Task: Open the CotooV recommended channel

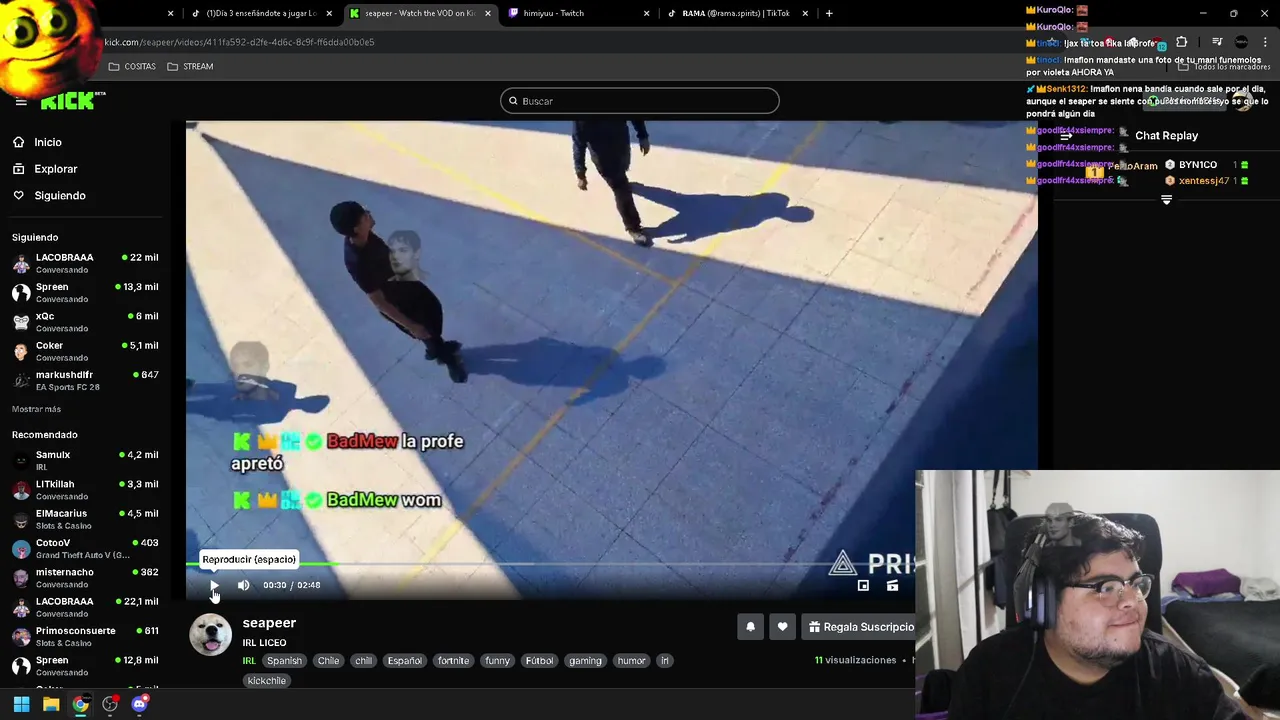Action: [x=85, y=548]
